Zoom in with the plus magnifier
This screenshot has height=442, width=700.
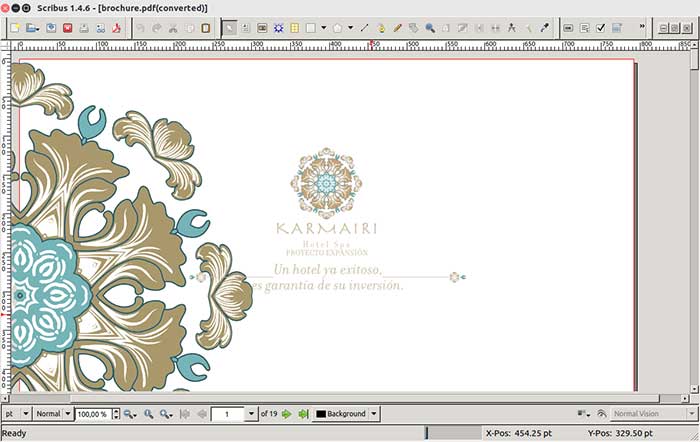(x=167, y=414)
